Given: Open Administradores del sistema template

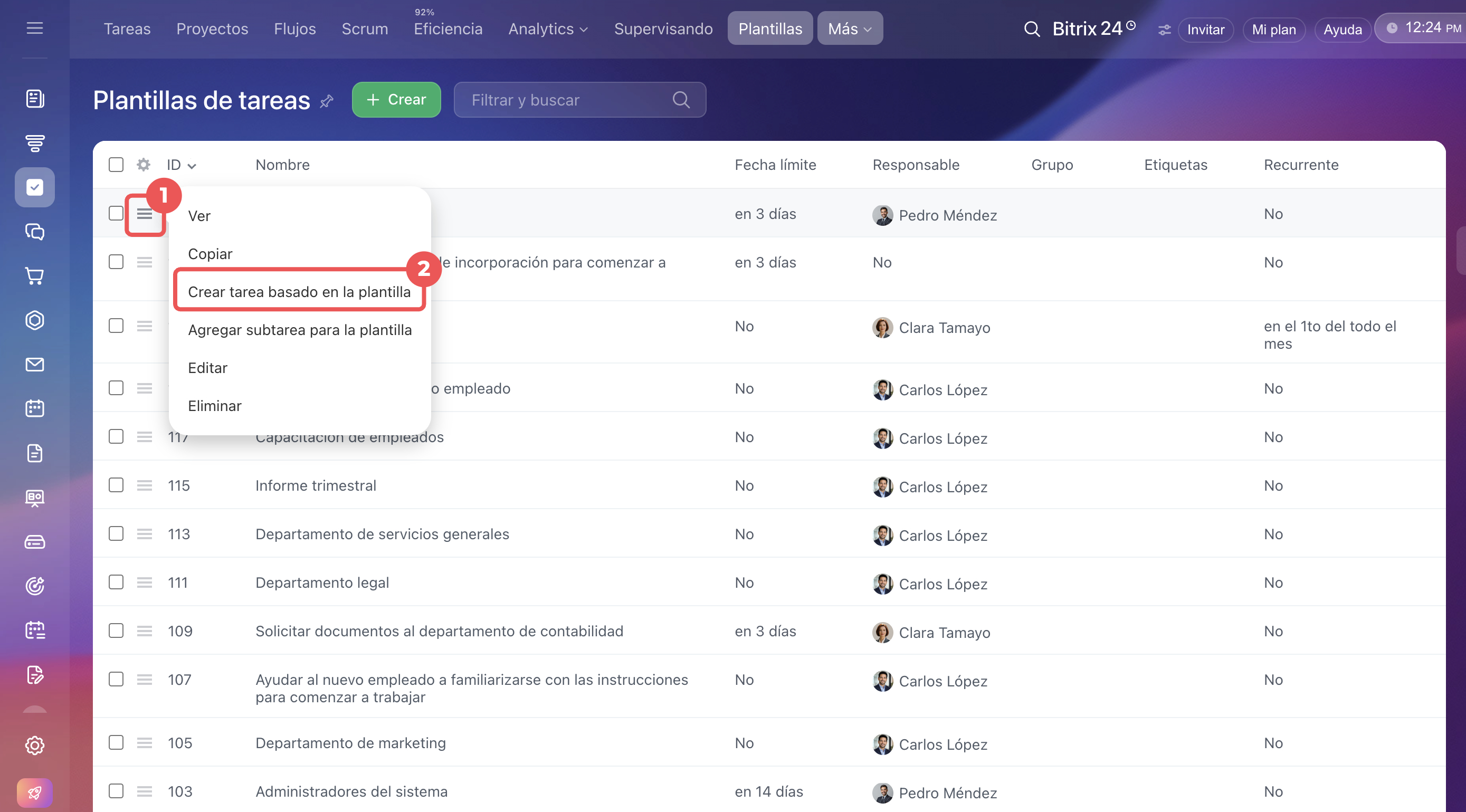Looking at the screenshot, I should (351, 791).
